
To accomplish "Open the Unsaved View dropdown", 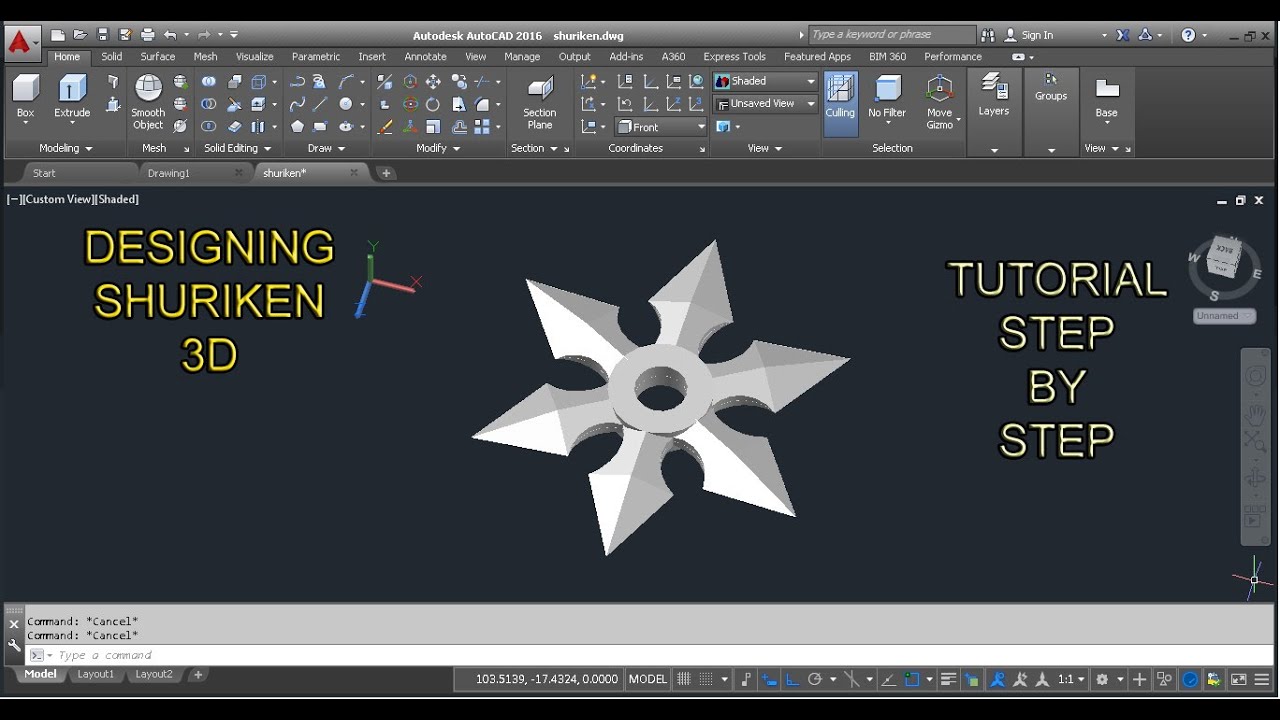I will (766, 103).
